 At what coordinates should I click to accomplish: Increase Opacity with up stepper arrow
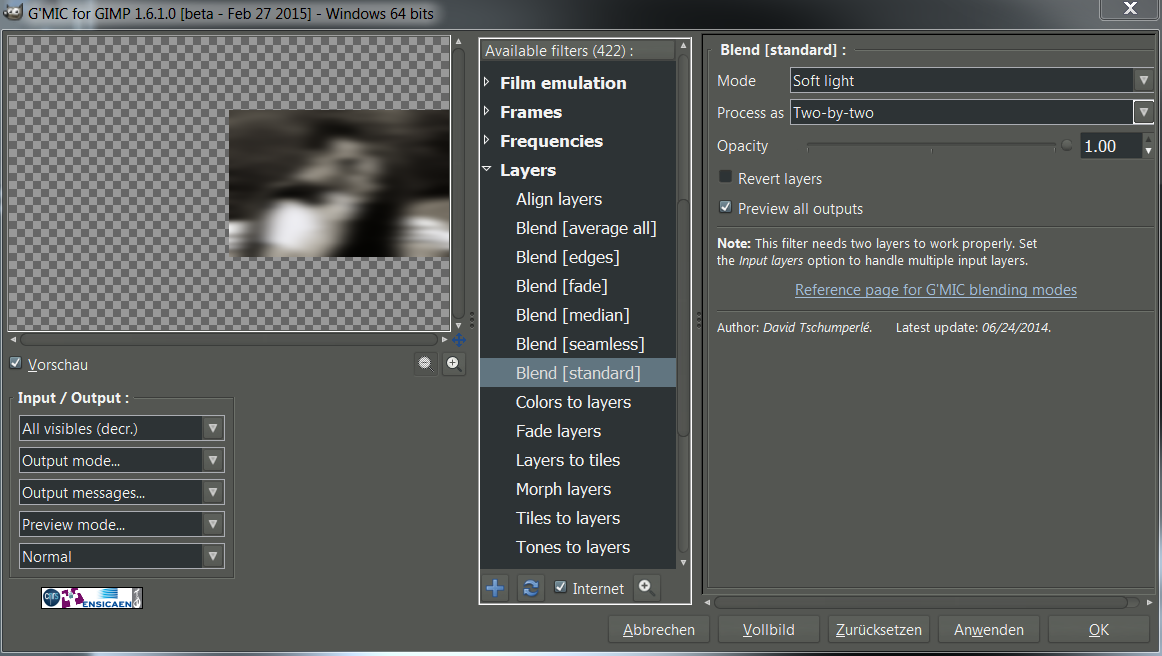point(1148,139)
